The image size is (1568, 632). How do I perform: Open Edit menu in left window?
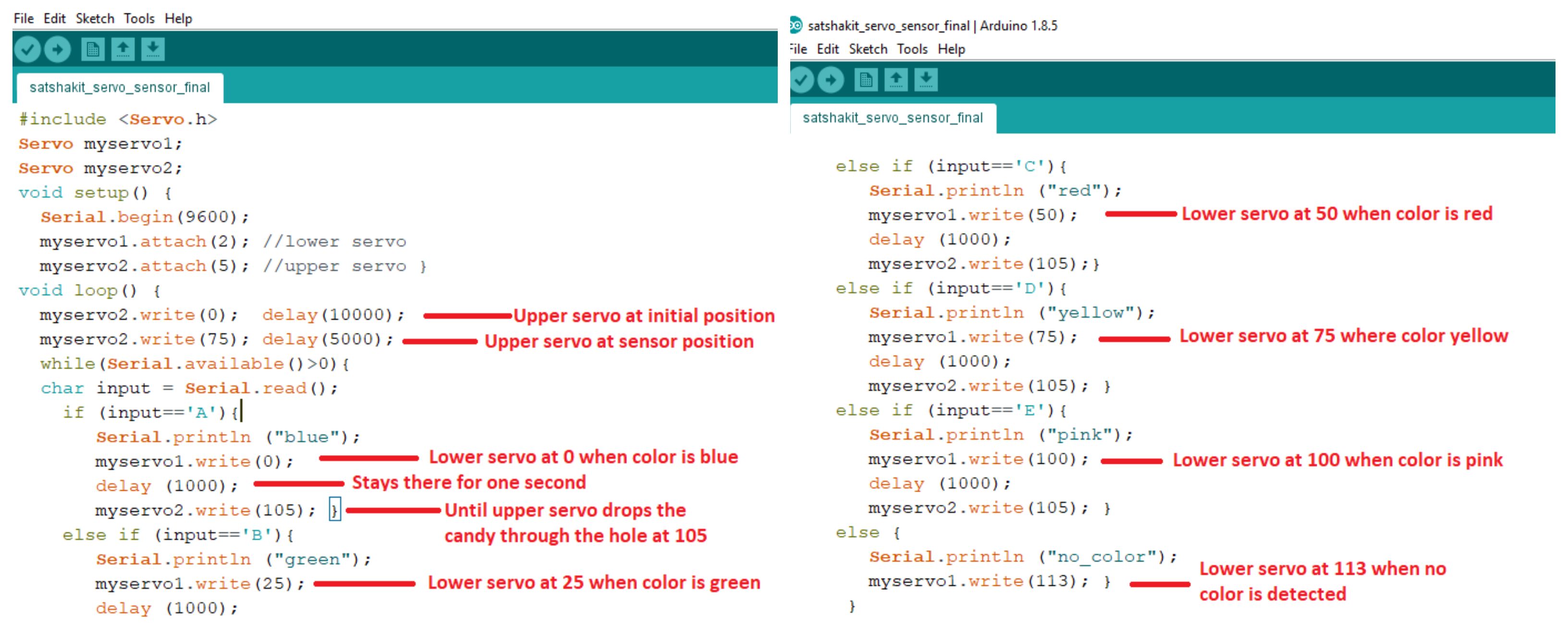54,18
